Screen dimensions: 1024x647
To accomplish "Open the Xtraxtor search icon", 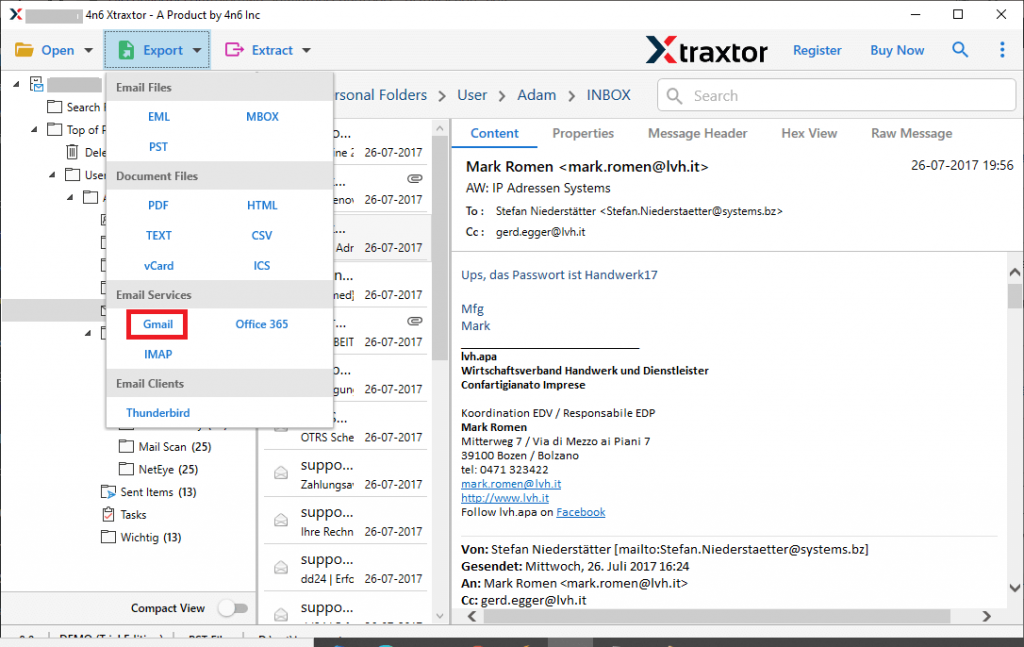I will coord(960,49).
